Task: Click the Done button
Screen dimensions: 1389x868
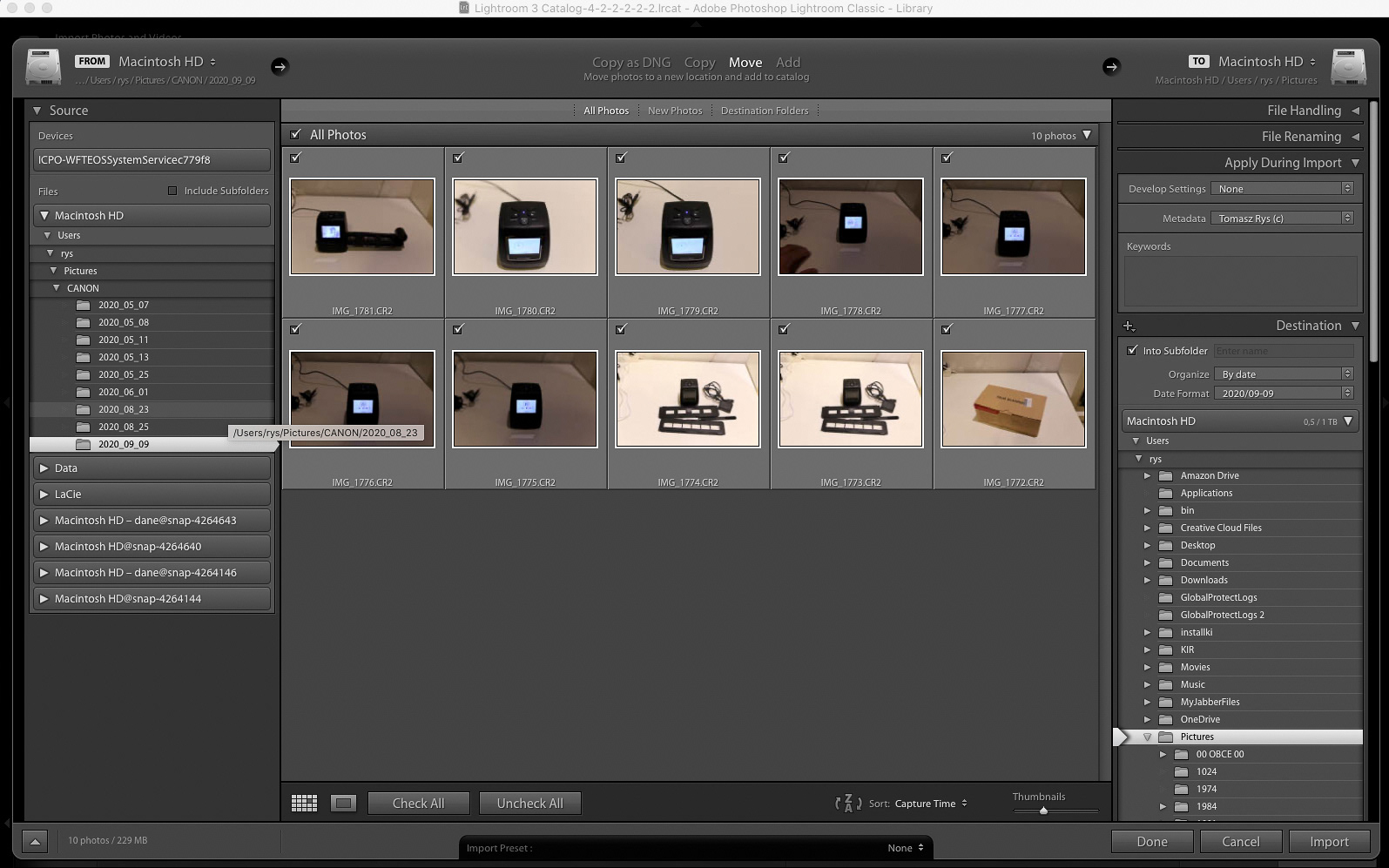Action: coord(1152,842)
